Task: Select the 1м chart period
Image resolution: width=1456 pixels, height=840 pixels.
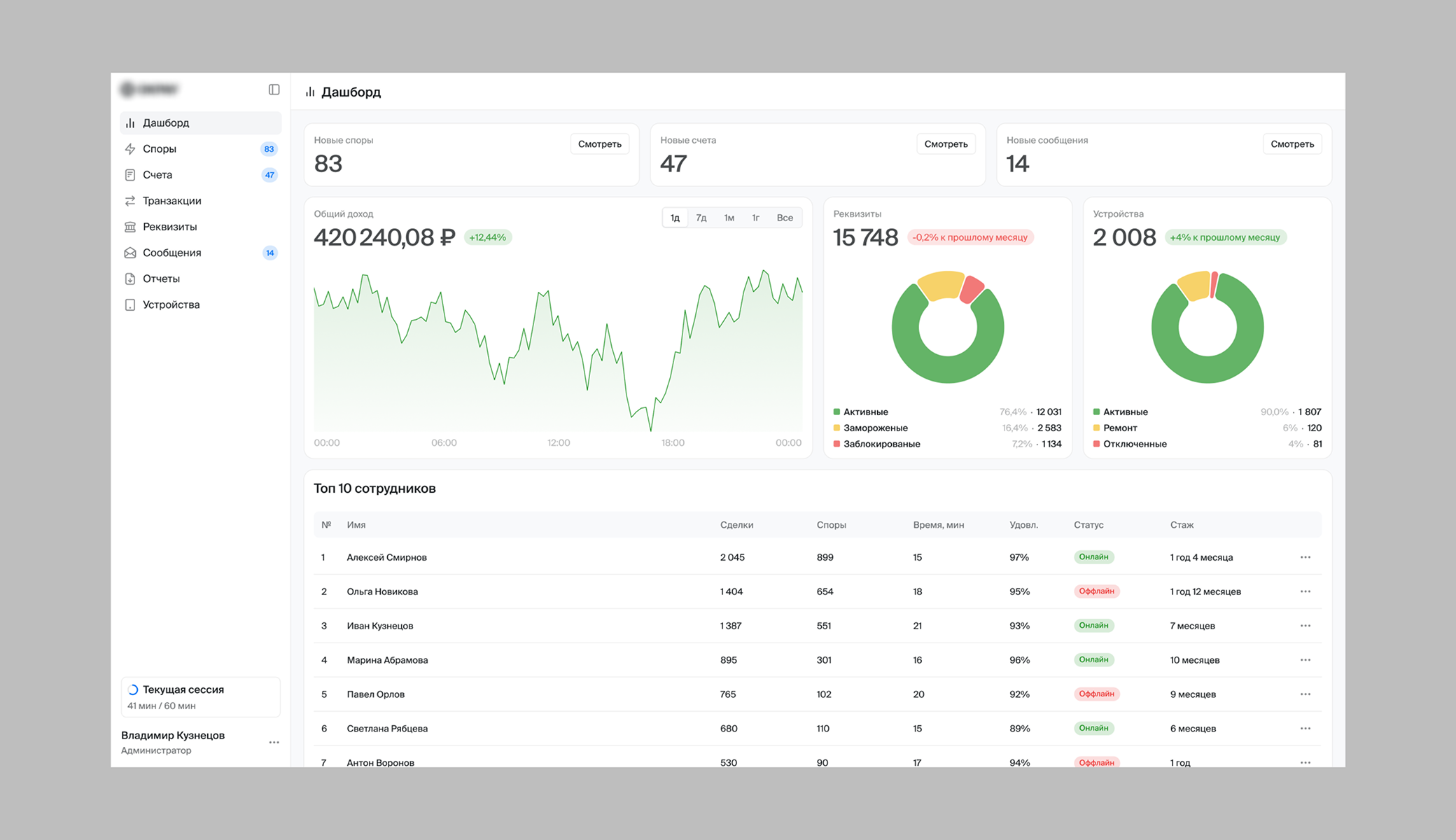Action: click(x=729, y=218)
